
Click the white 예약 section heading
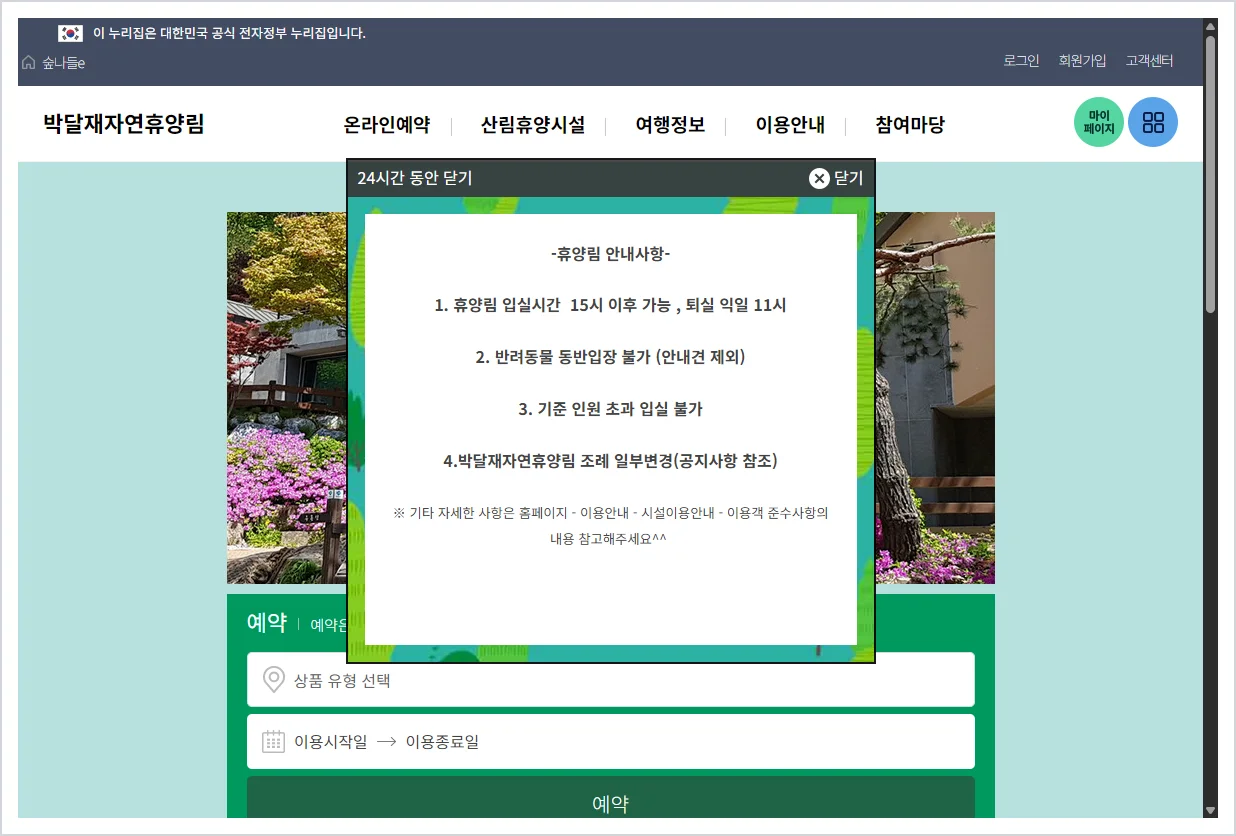(x=267, y=623)
